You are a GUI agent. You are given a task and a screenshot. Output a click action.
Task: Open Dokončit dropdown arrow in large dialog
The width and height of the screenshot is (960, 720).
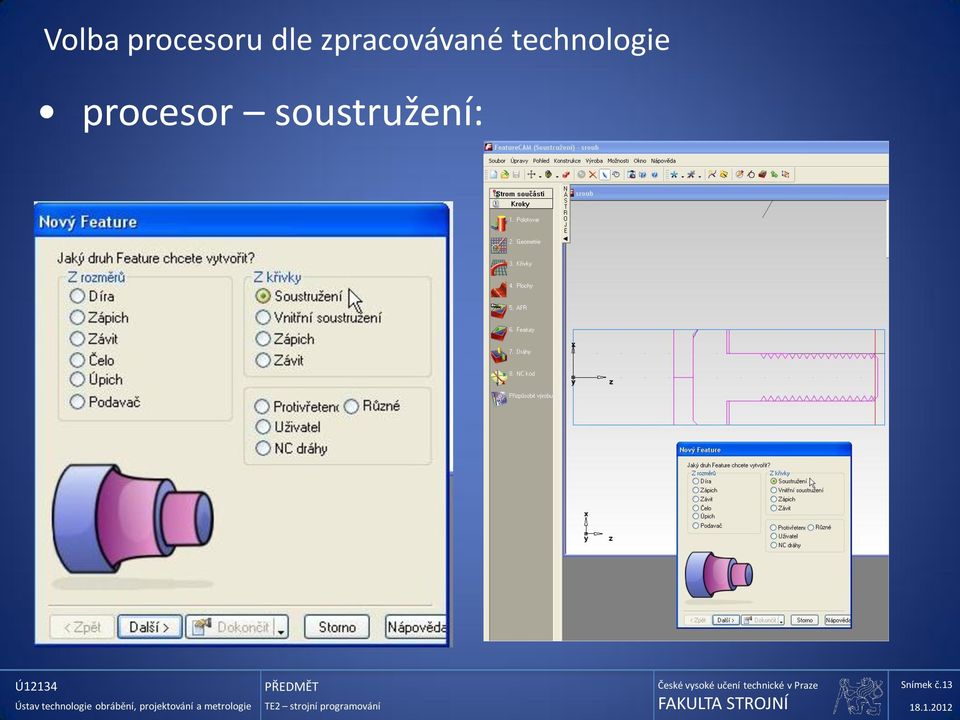coord(281,628)
